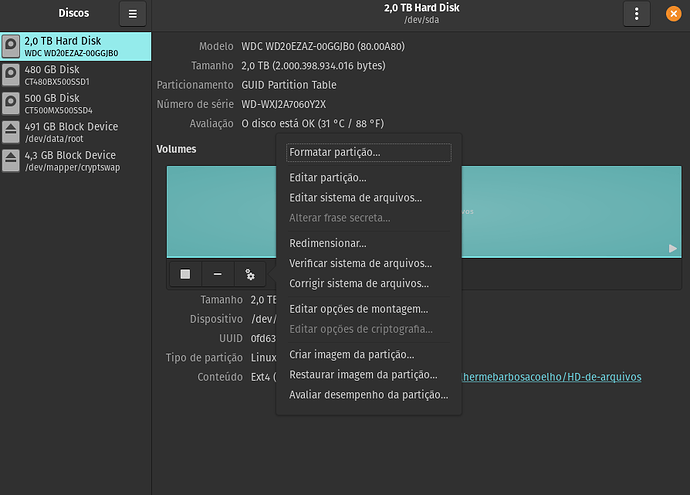Click the header title 2,0 TB Hard Disk
Screen dimensions: 690x495
coord(422,8)
